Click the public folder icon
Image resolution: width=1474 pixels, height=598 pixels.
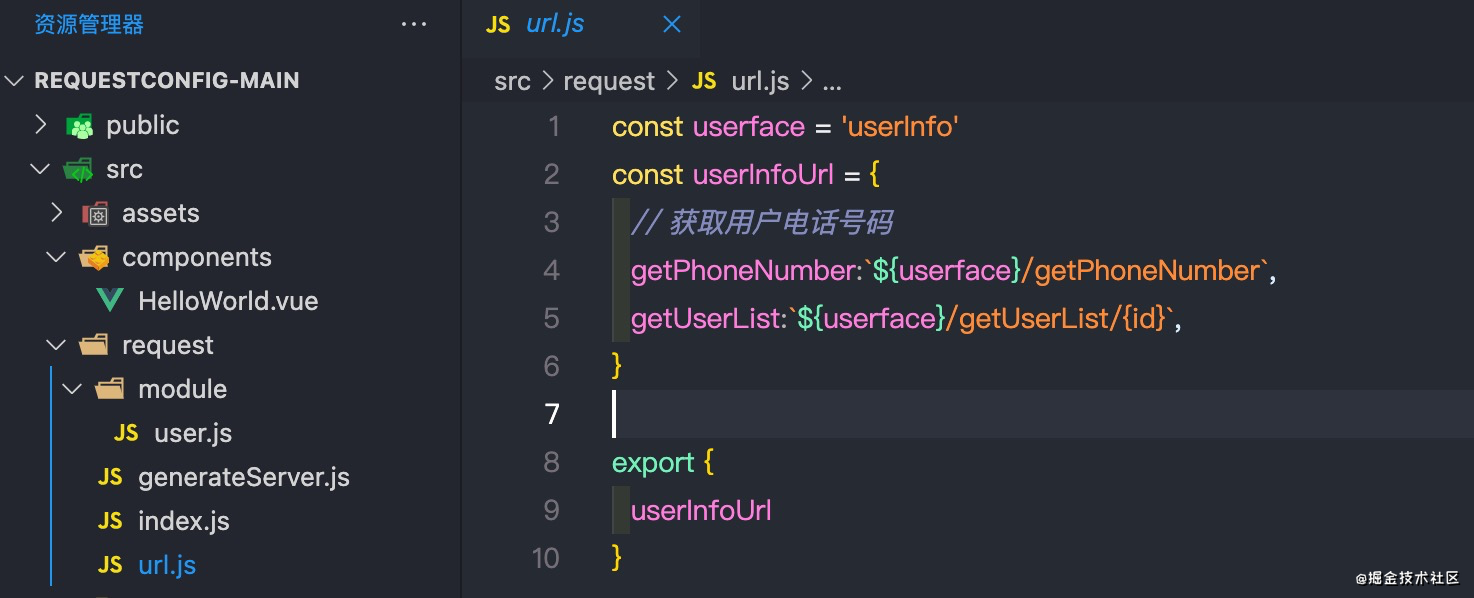click(x=79, y=126)
